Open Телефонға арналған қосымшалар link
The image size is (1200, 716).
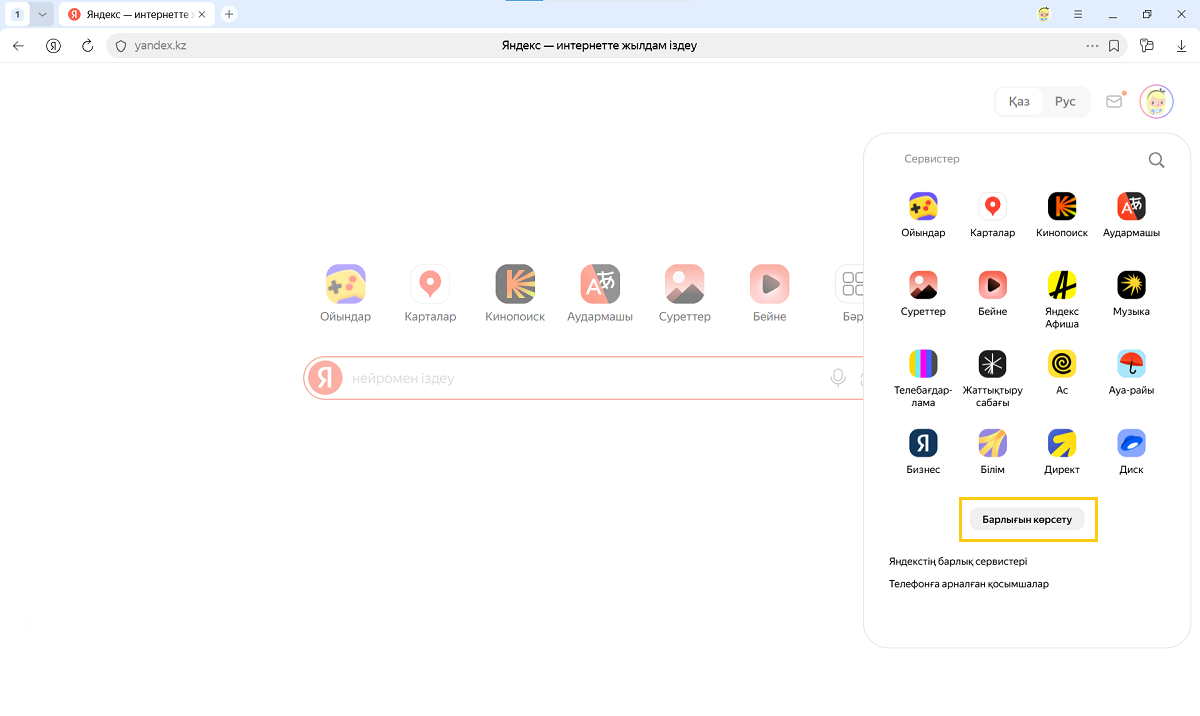pyautogui.click(x=969, y=583)
